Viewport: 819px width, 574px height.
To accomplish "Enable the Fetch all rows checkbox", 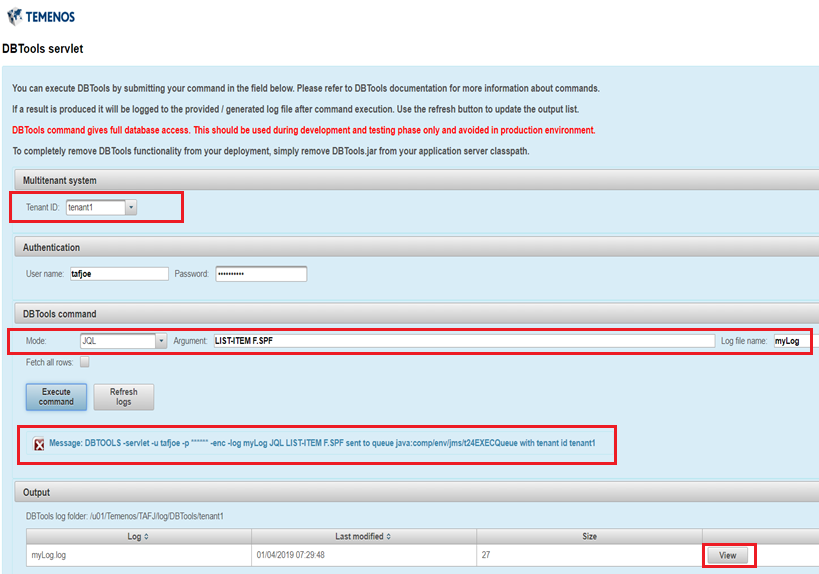I will pyautogui.click(x=85, y=362).
